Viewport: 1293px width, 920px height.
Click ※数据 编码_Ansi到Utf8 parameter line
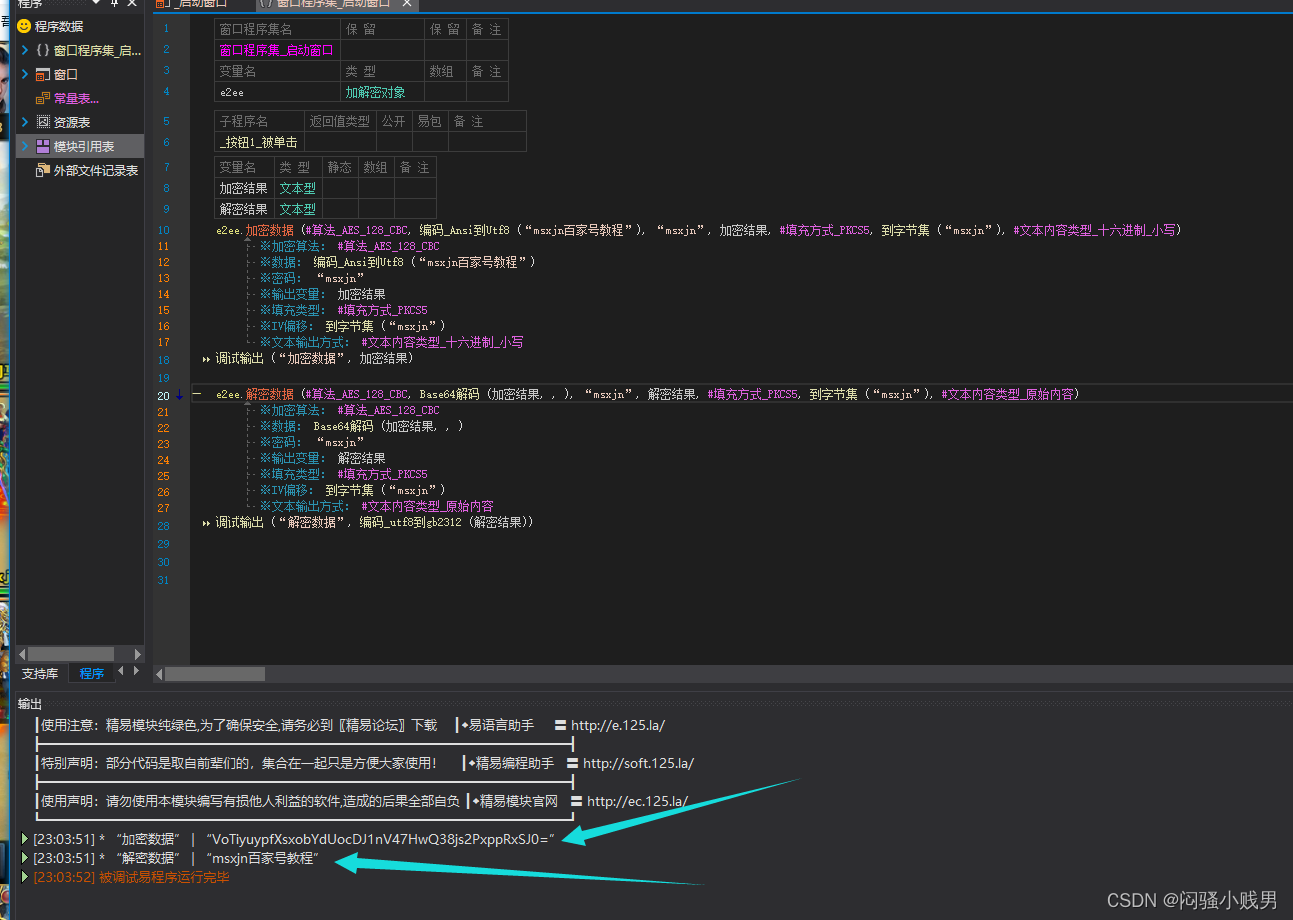[x=398, y=262]
